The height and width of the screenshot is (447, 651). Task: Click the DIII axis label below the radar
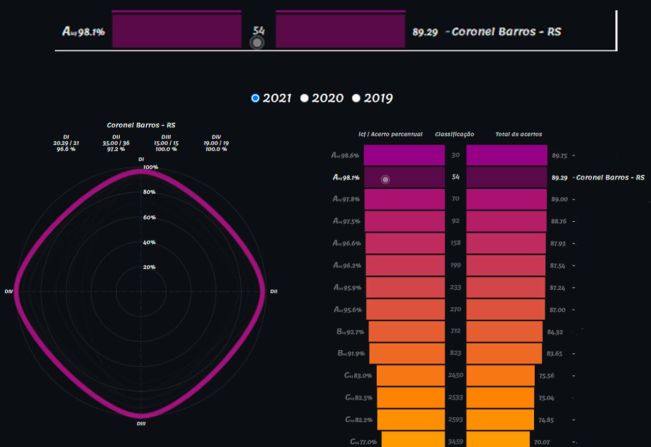pyautogui.click(x=141, y=424)
